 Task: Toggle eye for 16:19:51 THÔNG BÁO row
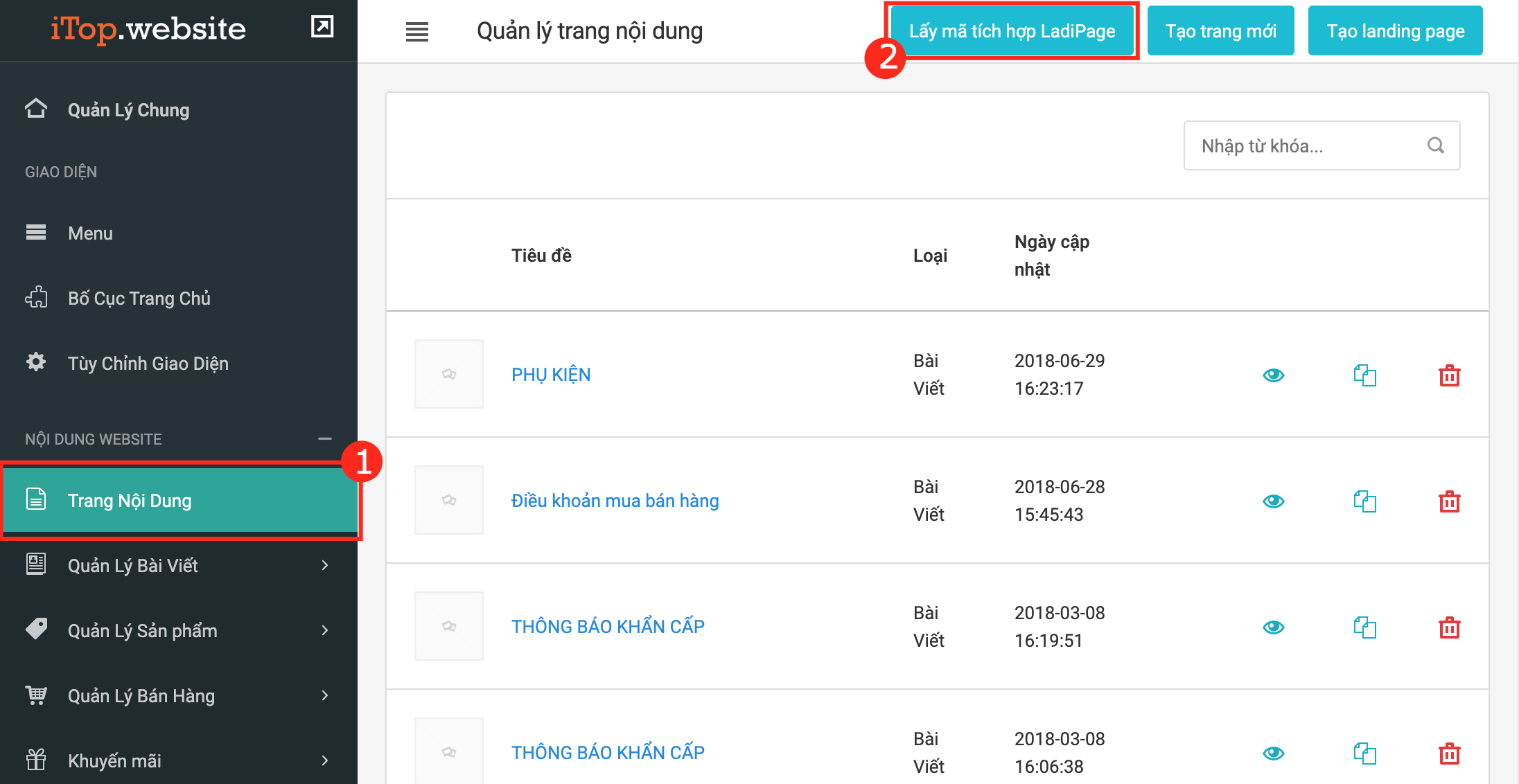pyautogui.click(x=1273, y=627)
